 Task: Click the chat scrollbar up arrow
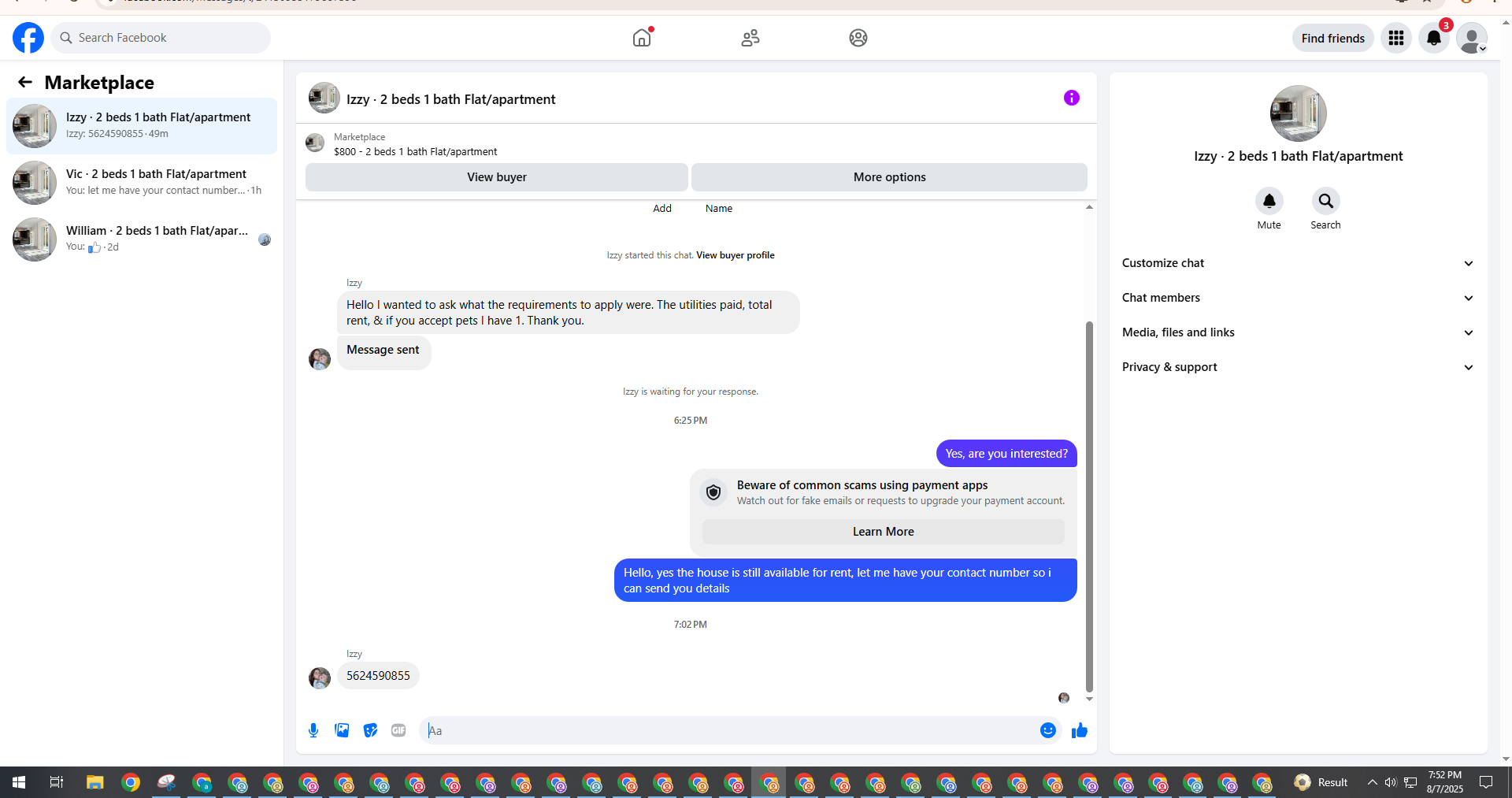(x=1089, y=207)
